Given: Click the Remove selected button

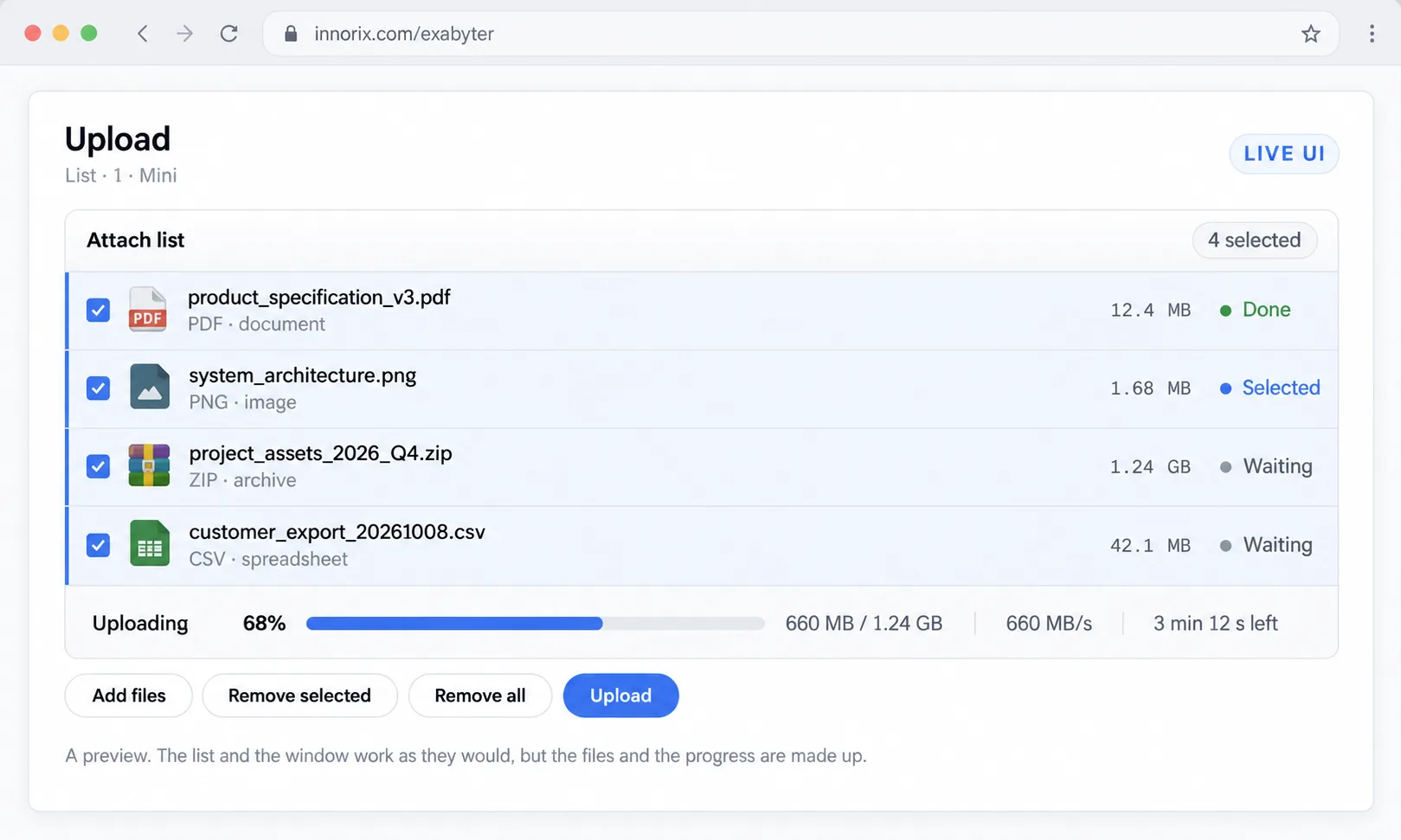Looking at the screenshot, I should coord(299,696).
